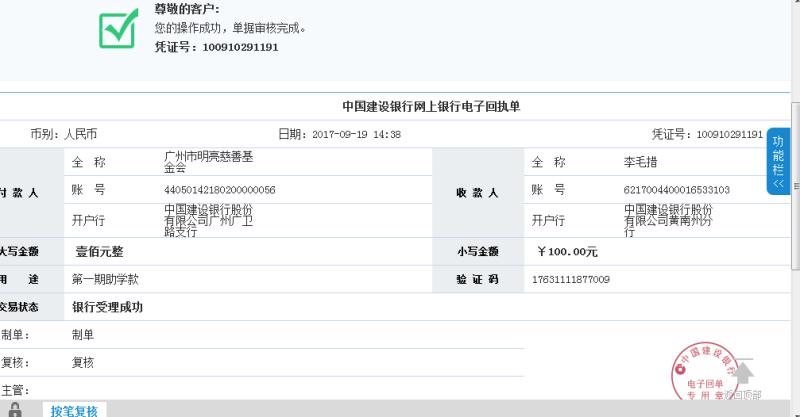Select payer bank 广州广卫路支行 cell
The width and height of the screenshot is (800, 417).
(208, 220)
